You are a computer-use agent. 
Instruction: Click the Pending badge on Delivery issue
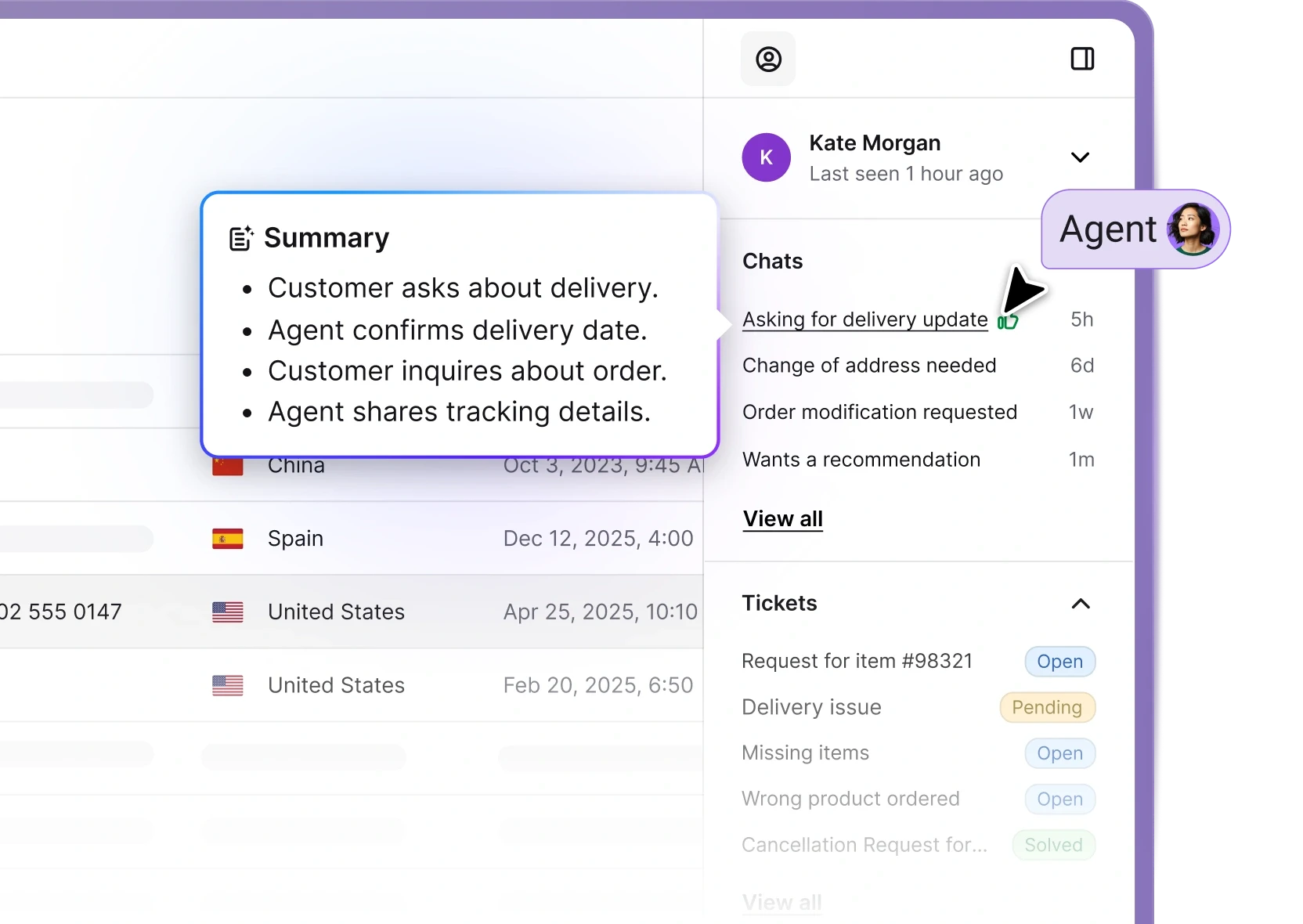pos(1046,707)
